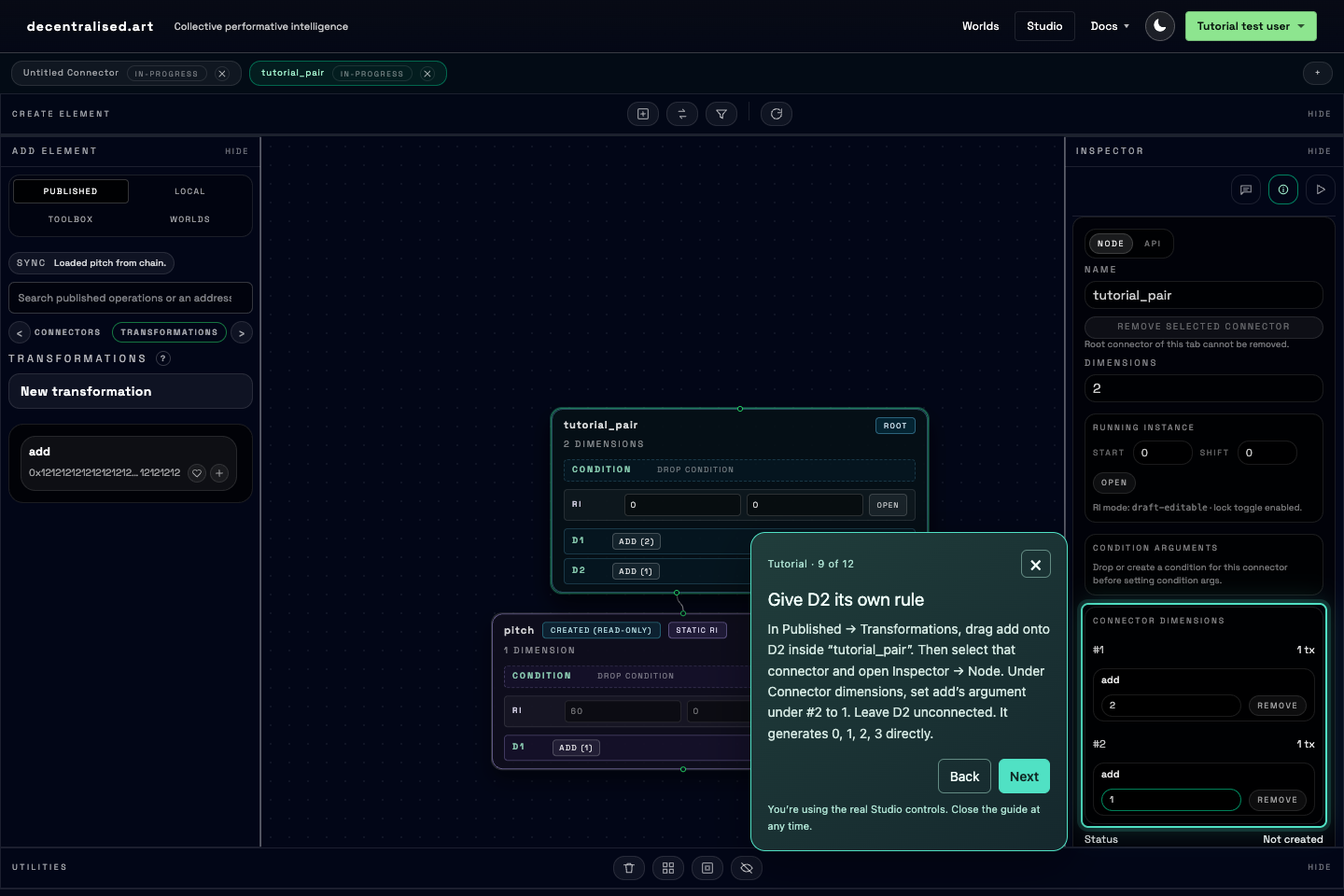Click Back in the tutorial
This screenshot has height=896, width=1344.
tap(964, 777)
